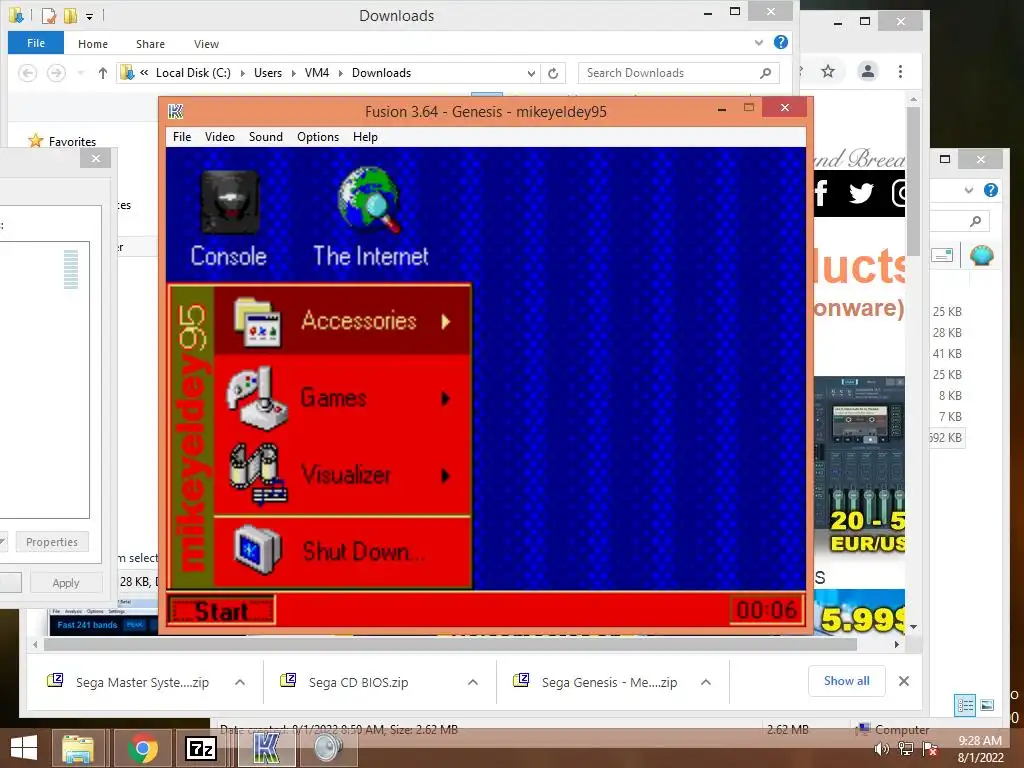Click the new folder quick access icon
Viewport: 1024px width, 768px height.
point(71,15)
